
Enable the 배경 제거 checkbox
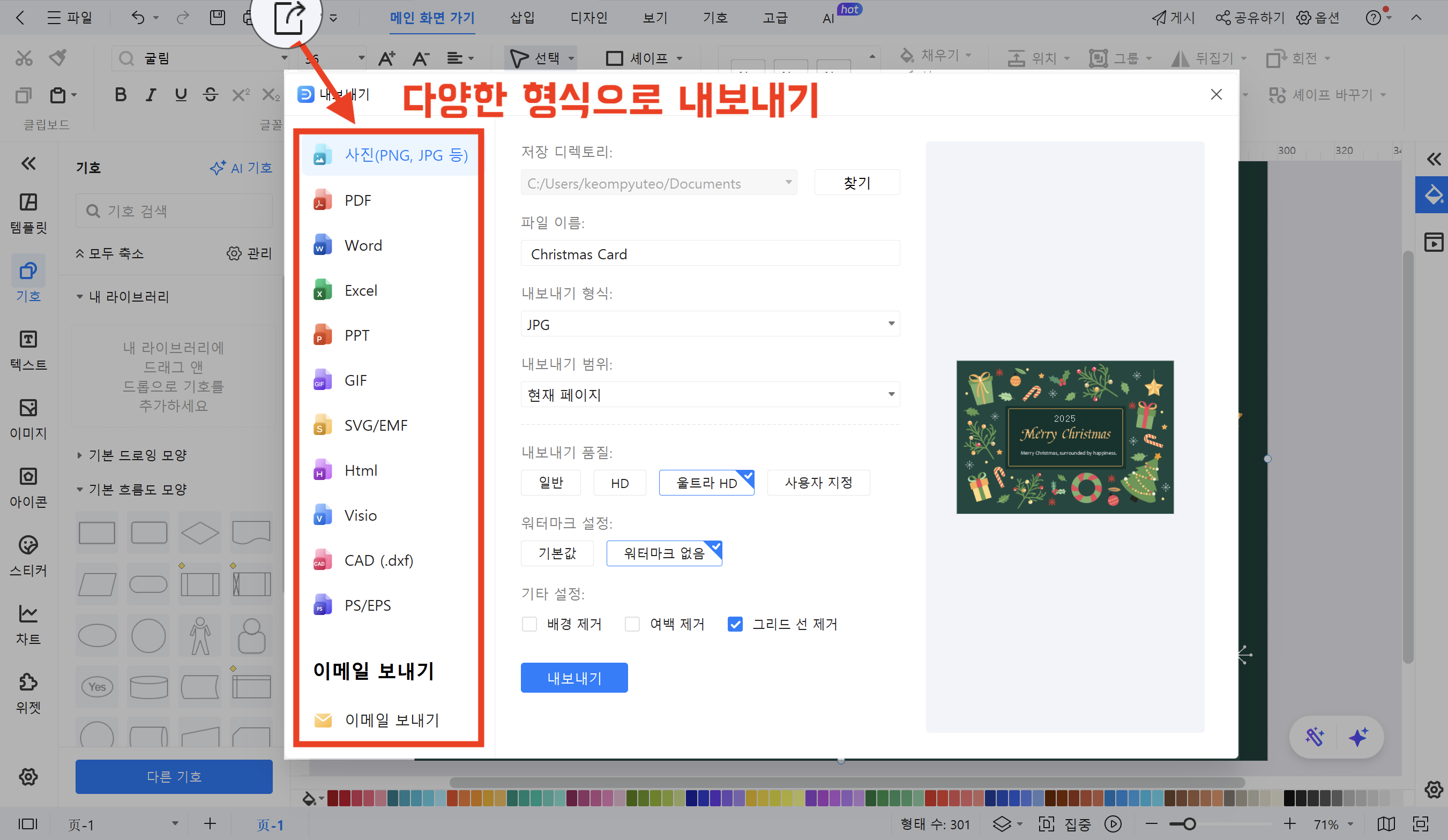point(529,624)
